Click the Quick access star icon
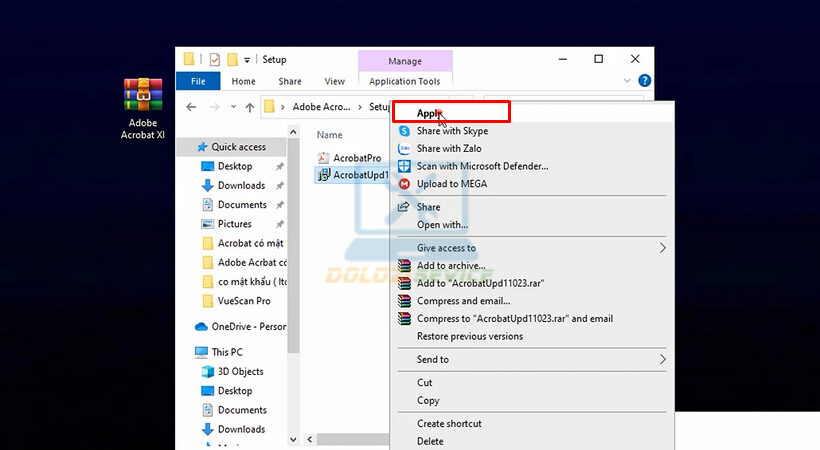The height and width of the screenshot is (450, 820). pos(202,147)
